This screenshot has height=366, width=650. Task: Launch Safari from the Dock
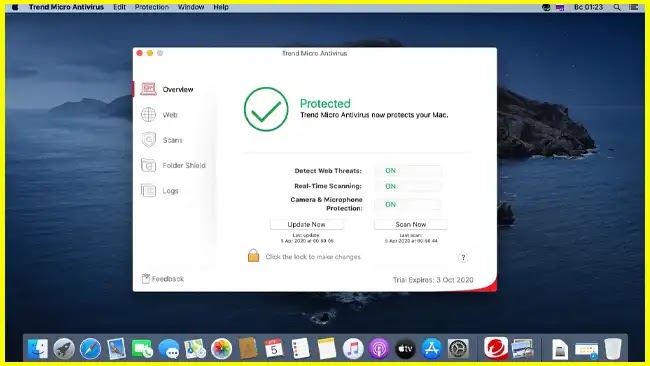pyautogui.click(x=90, y=348)
